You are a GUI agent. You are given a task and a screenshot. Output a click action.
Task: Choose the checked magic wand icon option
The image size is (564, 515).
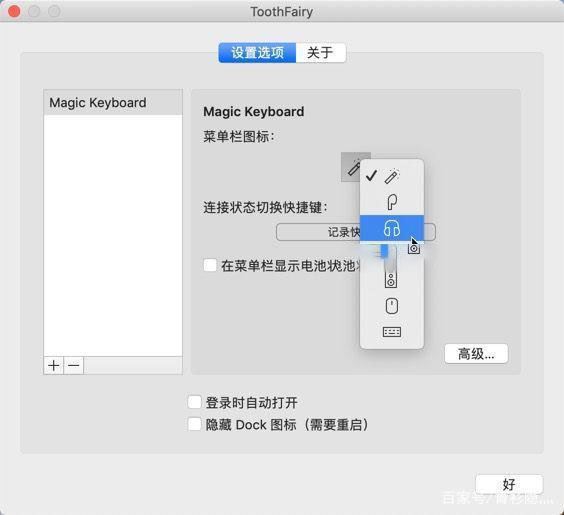click(392, 176)
